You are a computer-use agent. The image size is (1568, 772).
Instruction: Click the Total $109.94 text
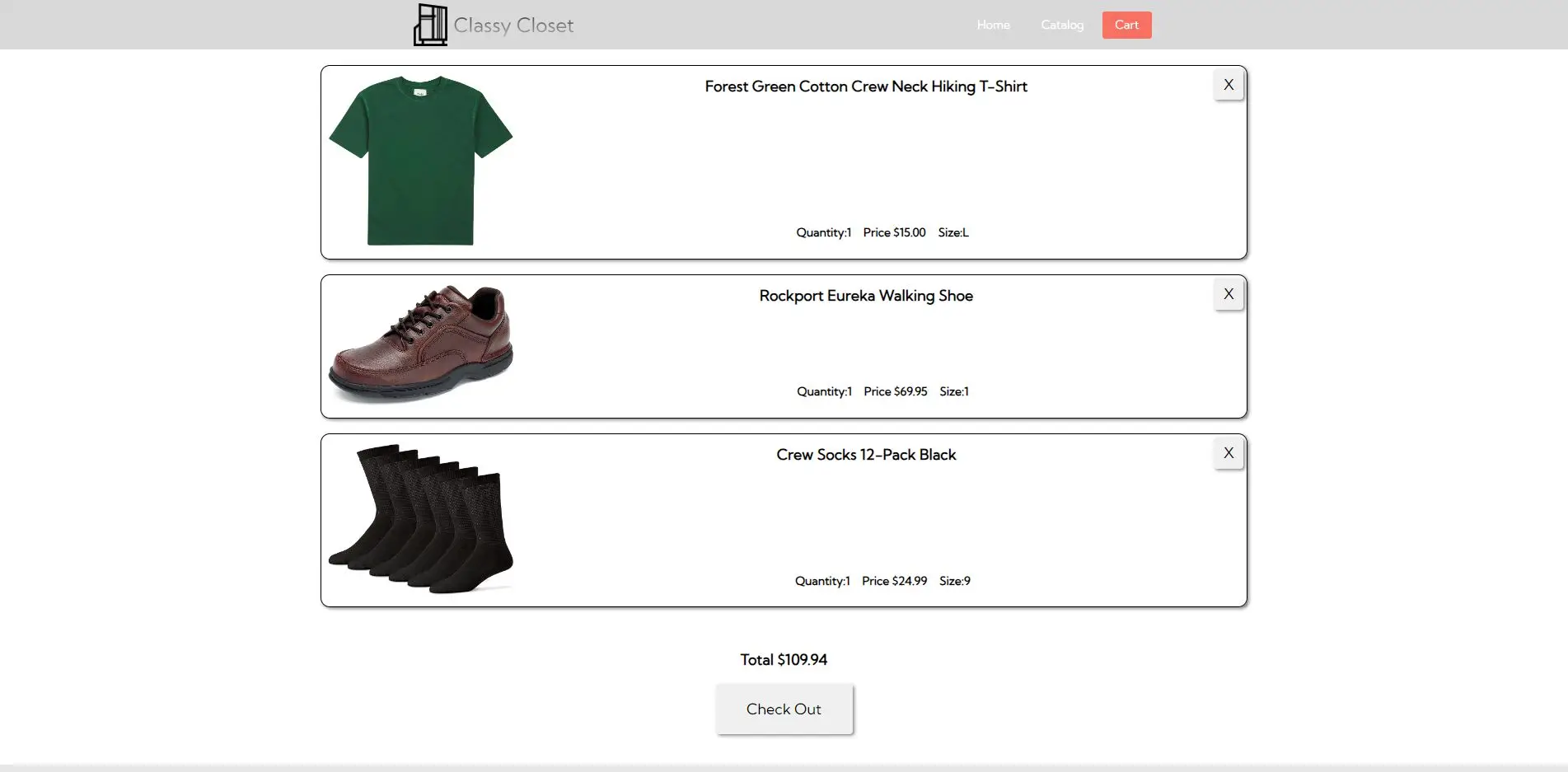(x=783, y=660)
